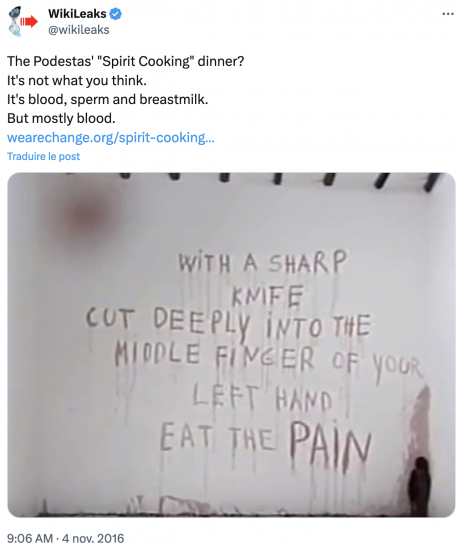Open the attached wall writing image
The width and height of the screenshot is (460, 548).
[231, 345]
